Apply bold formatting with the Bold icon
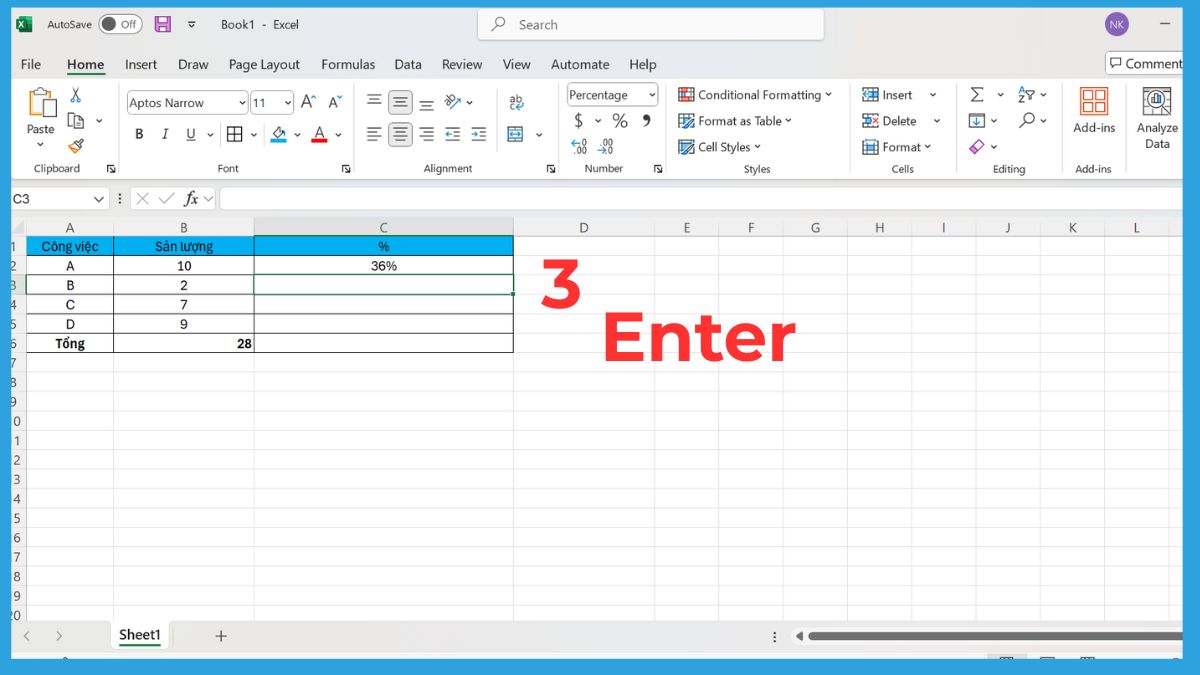The image size is (1200, 675). (x=139, y=133)
